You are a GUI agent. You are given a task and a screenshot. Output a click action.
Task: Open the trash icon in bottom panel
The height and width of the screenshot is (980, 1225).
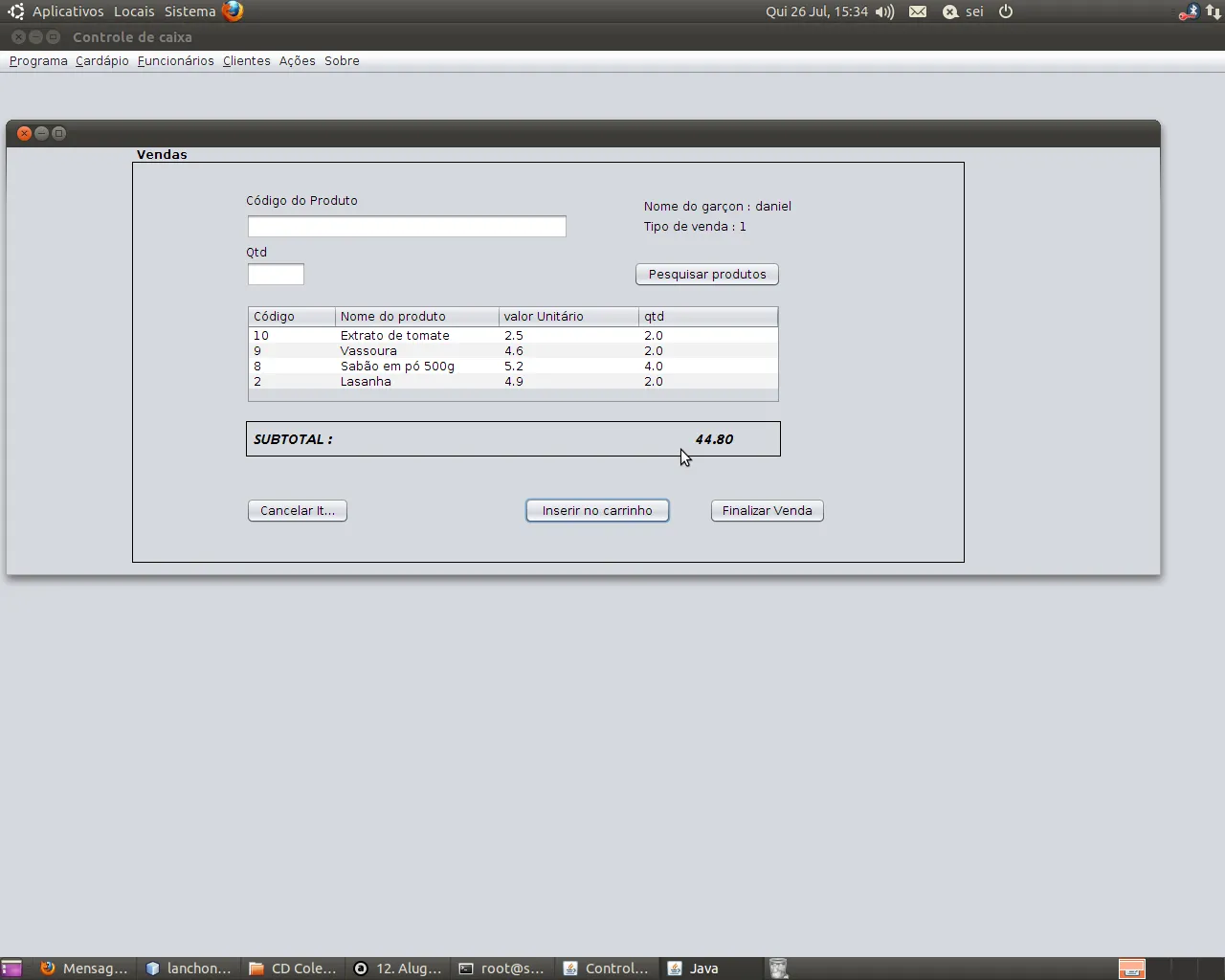click(778, 969)
